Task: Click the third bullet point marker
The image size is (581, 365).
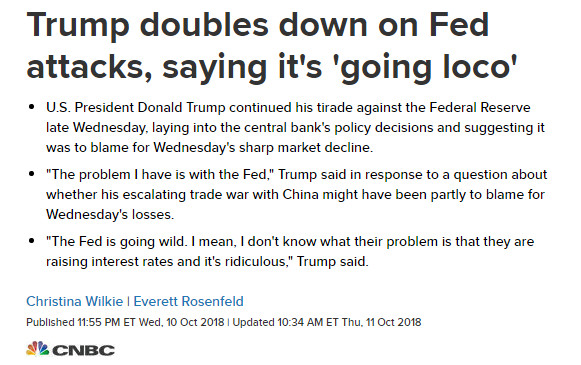Action: pos(31,241)
